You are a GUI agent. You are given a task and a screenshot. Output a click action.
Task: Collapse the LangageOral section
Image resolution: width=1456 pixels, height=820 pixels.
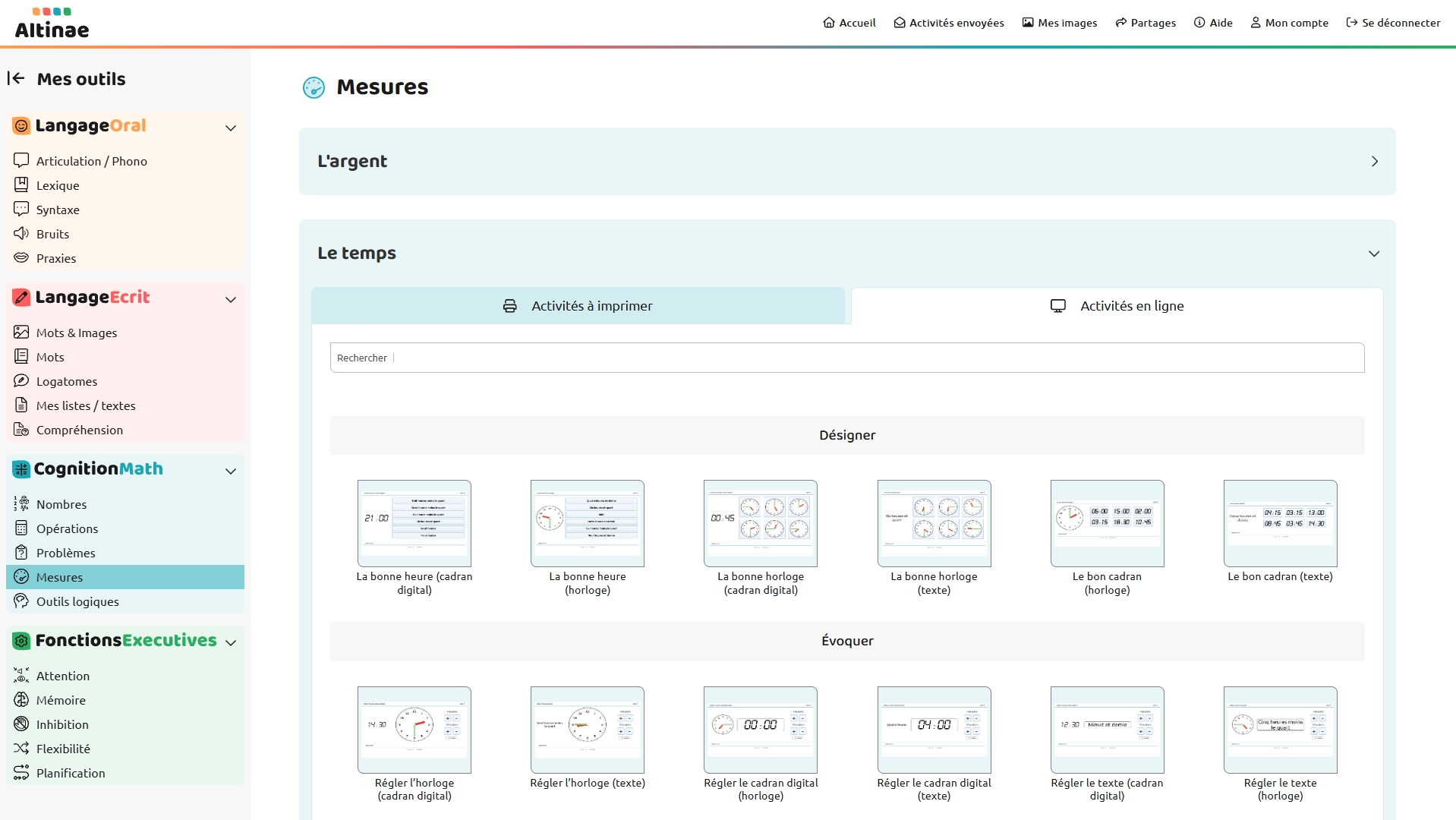pyautogui.click(x=231, y=128)
